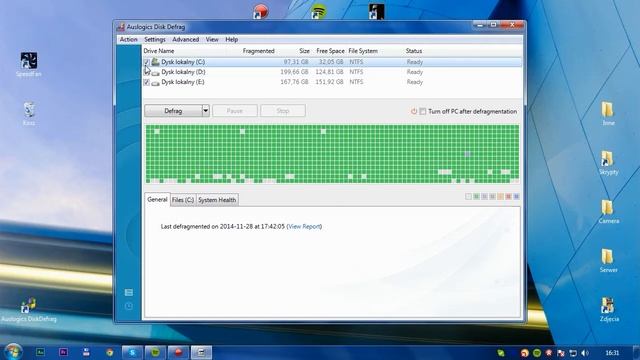This screenshot has width=640, height=360.
Task: Click the Disk Defrag taskbar button
Action: pyautogui.click(x=201, y=352)
